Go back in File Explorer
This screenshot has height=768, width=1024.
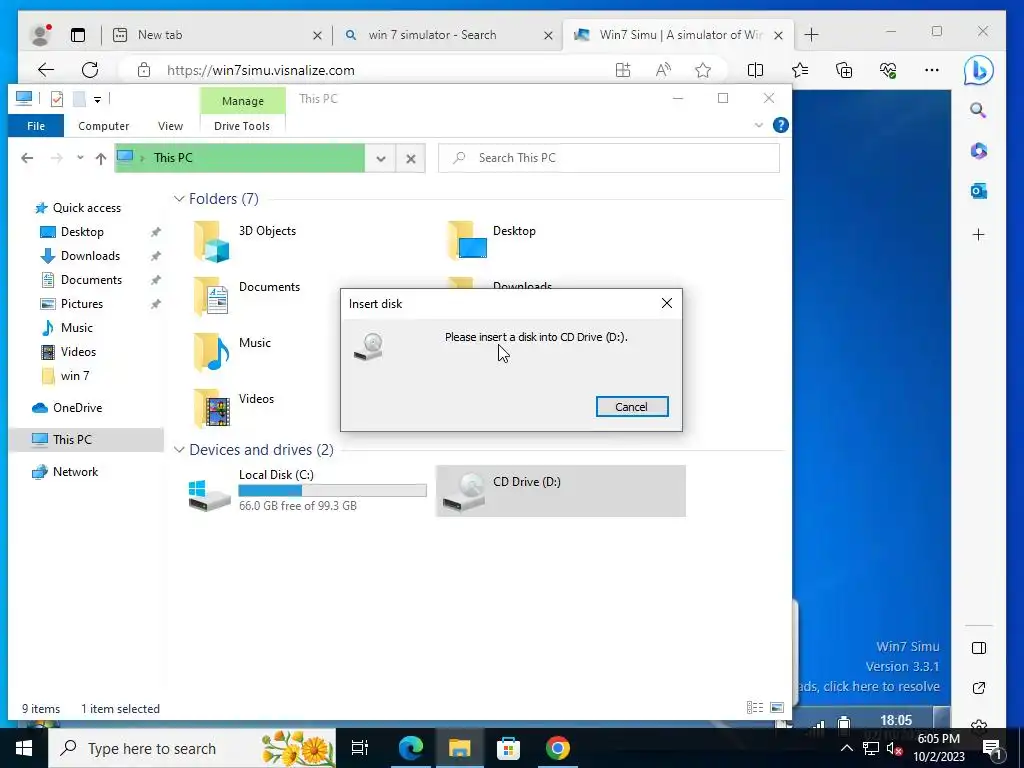[27, 158]
